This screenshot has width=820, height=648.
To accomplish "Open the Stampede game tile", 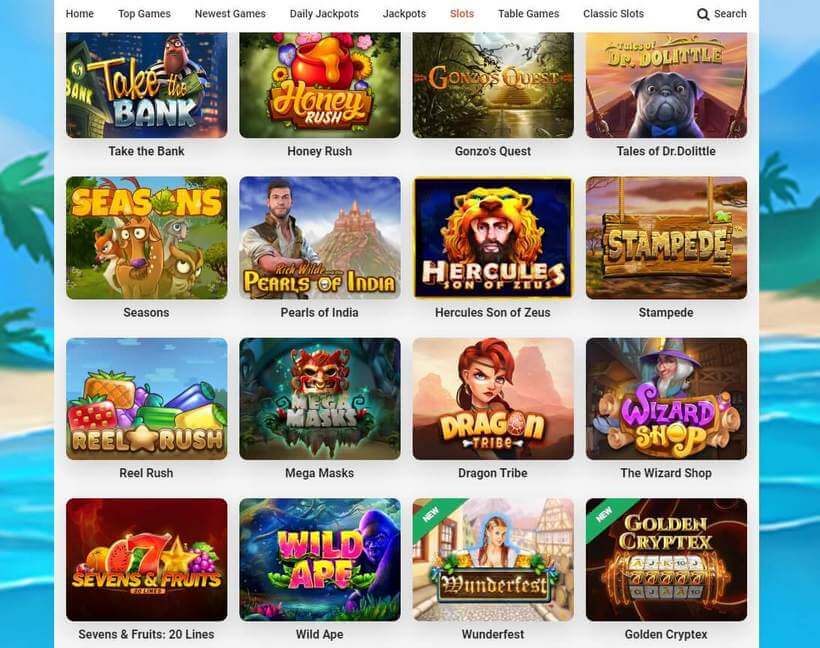I will tap(666, 238).
